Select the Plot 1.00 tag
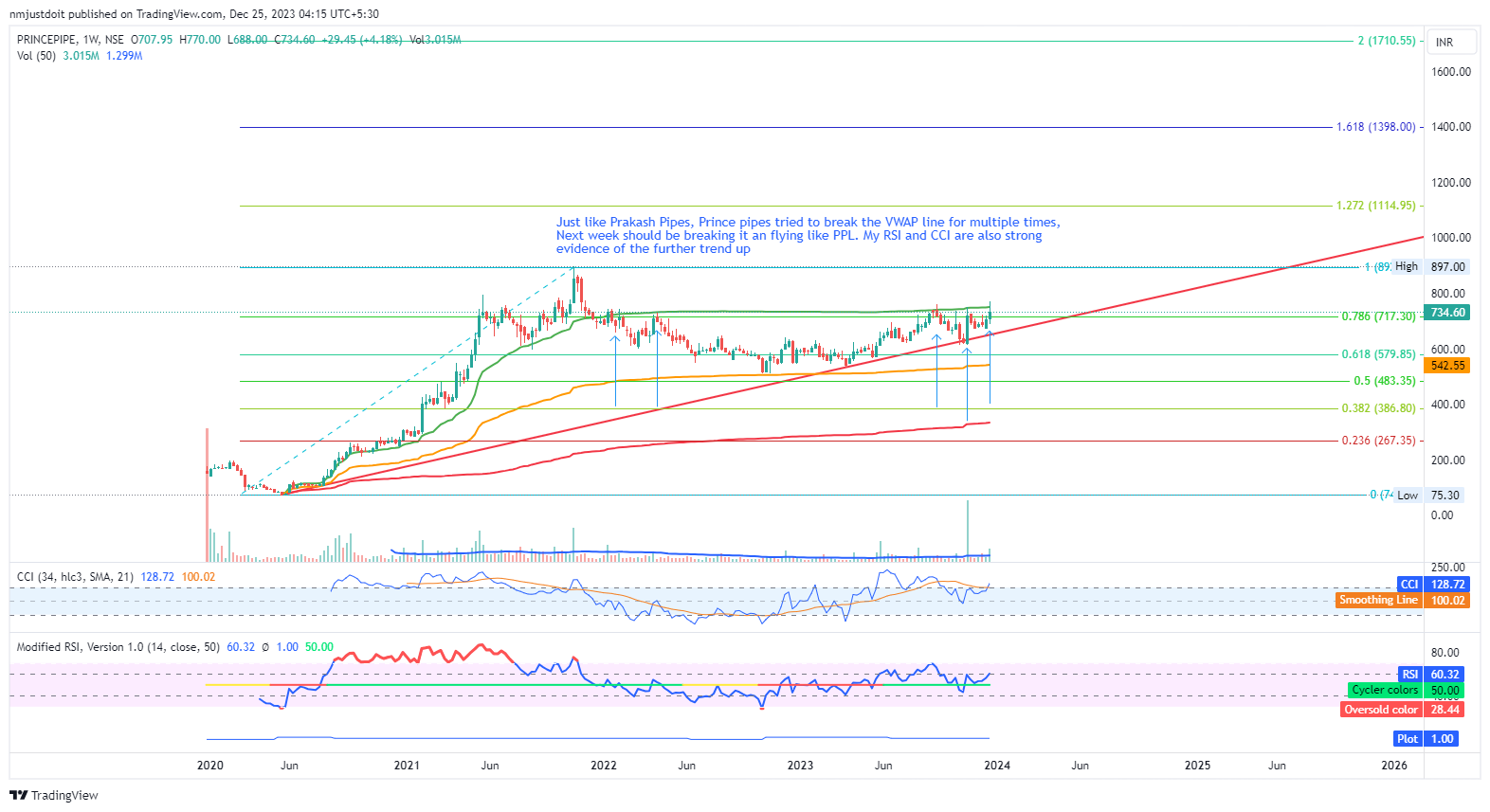 [1425, 739]
